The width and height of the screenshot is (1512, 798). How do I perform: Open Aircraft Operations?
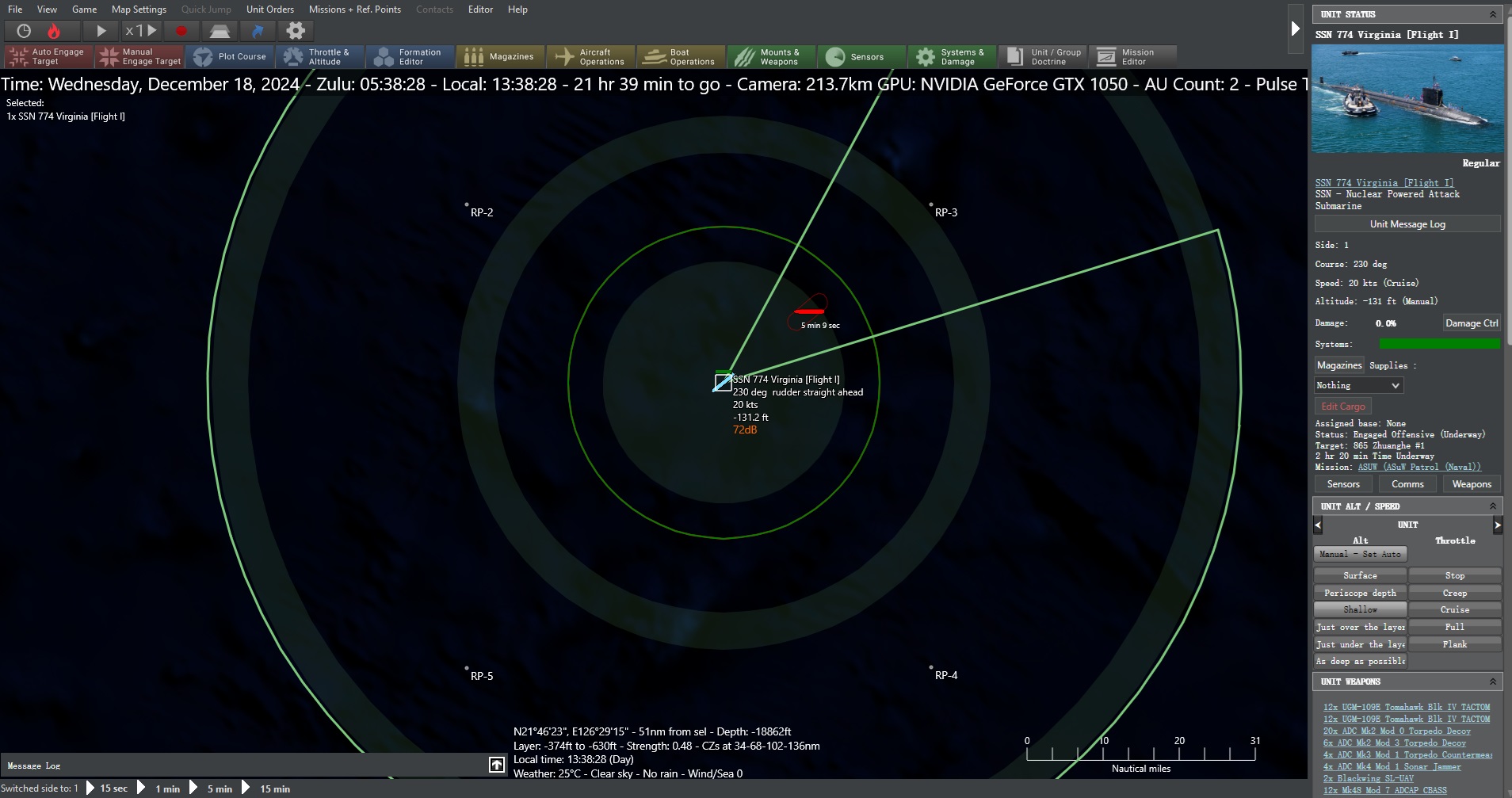pos(591,56)
